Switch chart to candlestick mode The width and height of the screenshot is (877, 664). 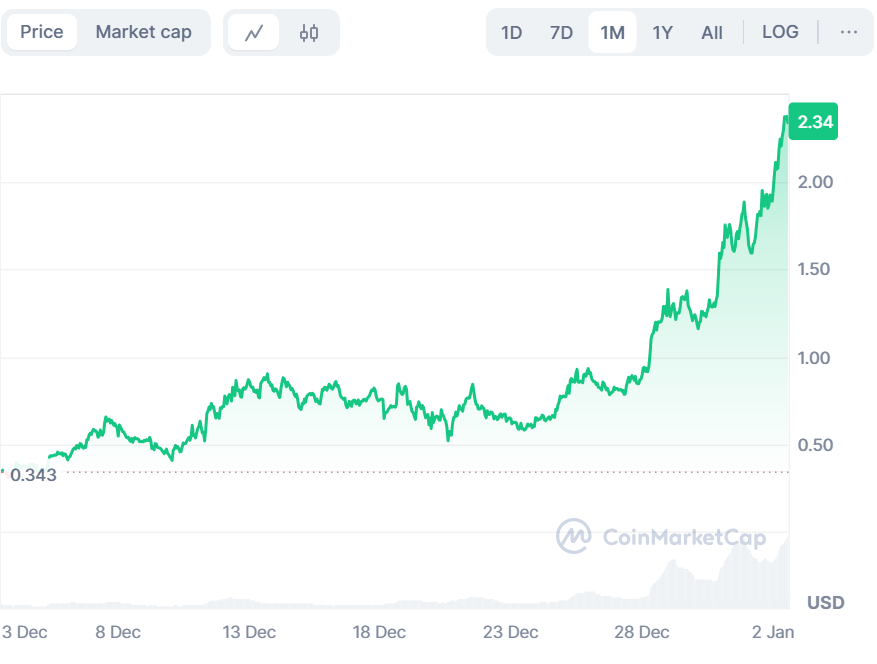[308, 31]
